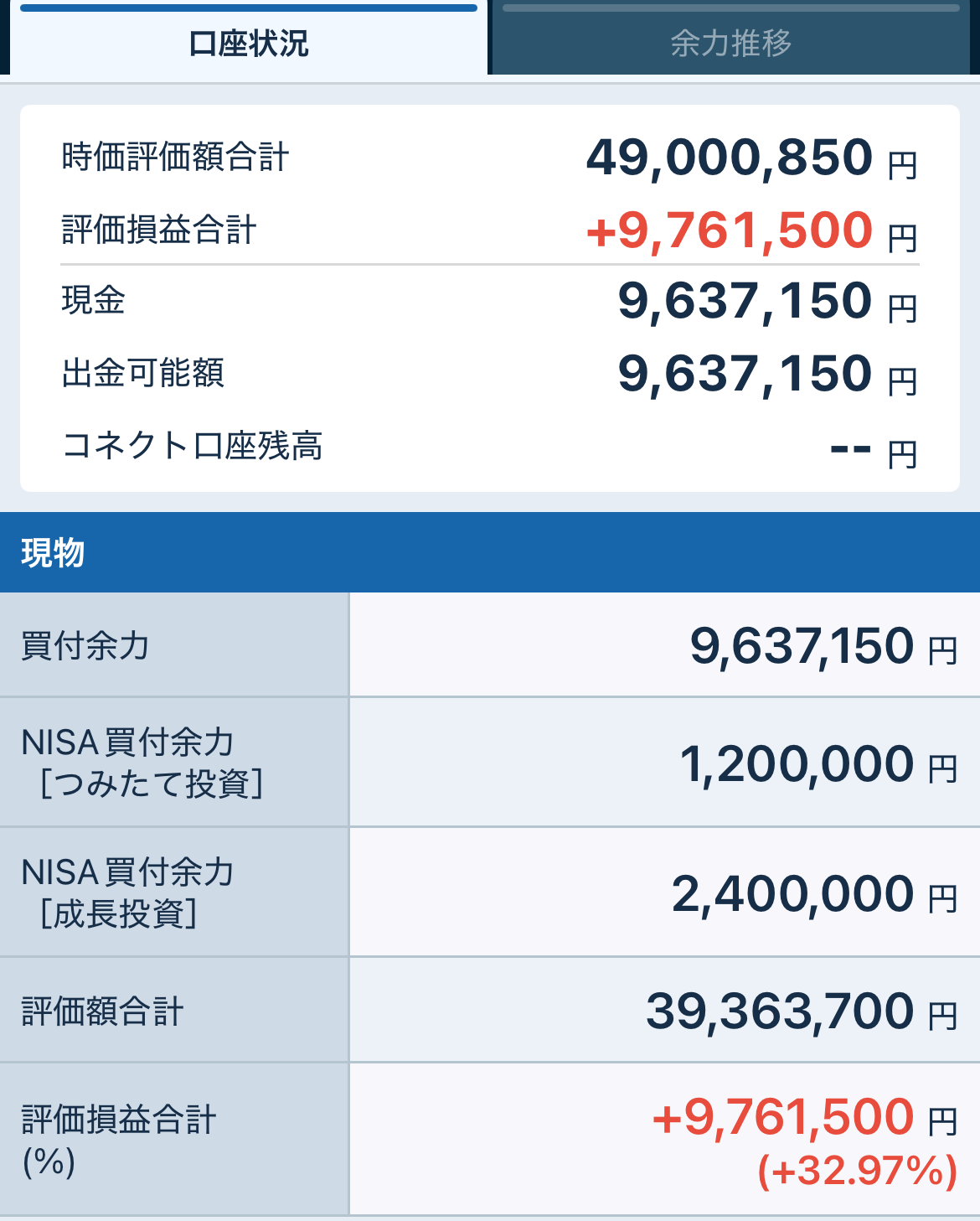Select the 評価損益合計 +9,761,500 amount
980x1221 pixels.
729,230
